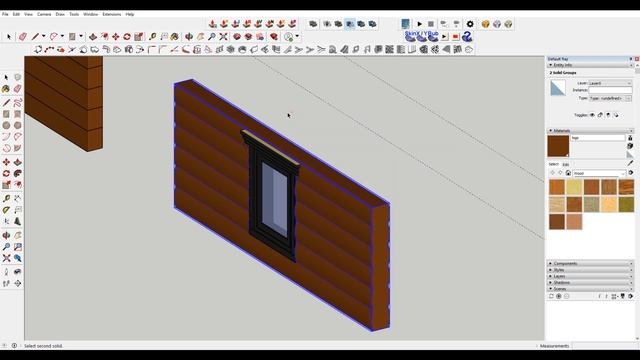The image size is (640, 360).
Task: Expand the Styles panel
Action: click(550, 270)
